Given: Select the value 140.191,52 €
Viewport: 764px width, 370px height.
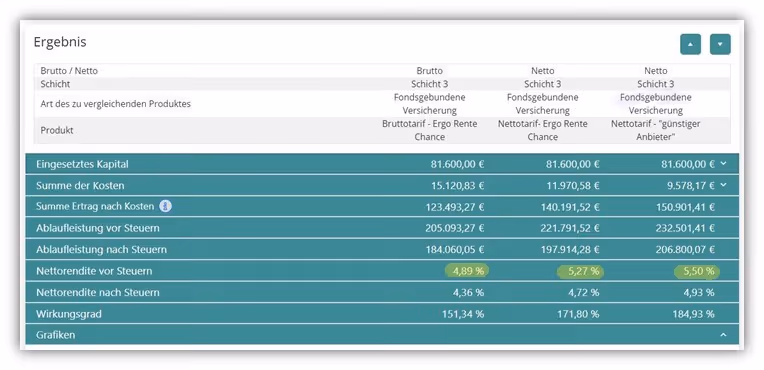Looking at the screenshot, I should 570,207.
